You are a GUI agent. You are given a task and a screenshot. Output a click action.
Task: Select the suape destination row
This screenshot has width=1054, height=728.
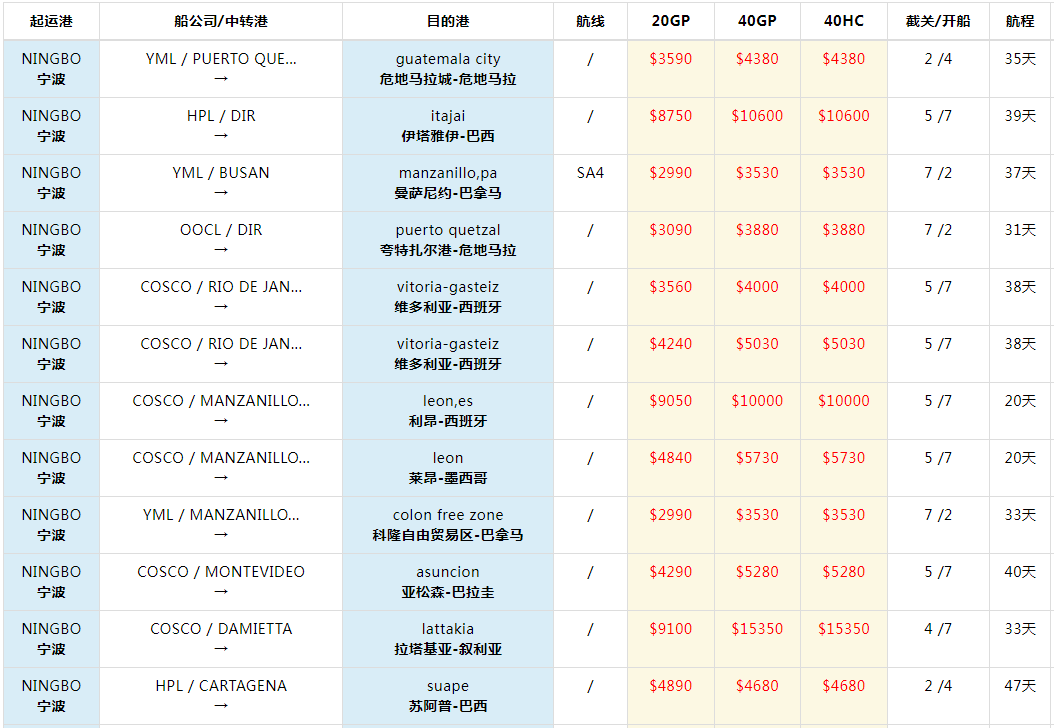pyautogui.click(x=447, y=687)
